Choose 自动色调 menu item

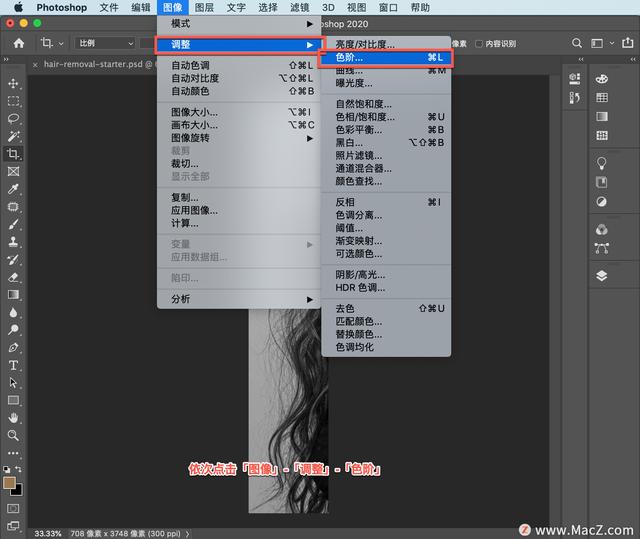(239, 65)
